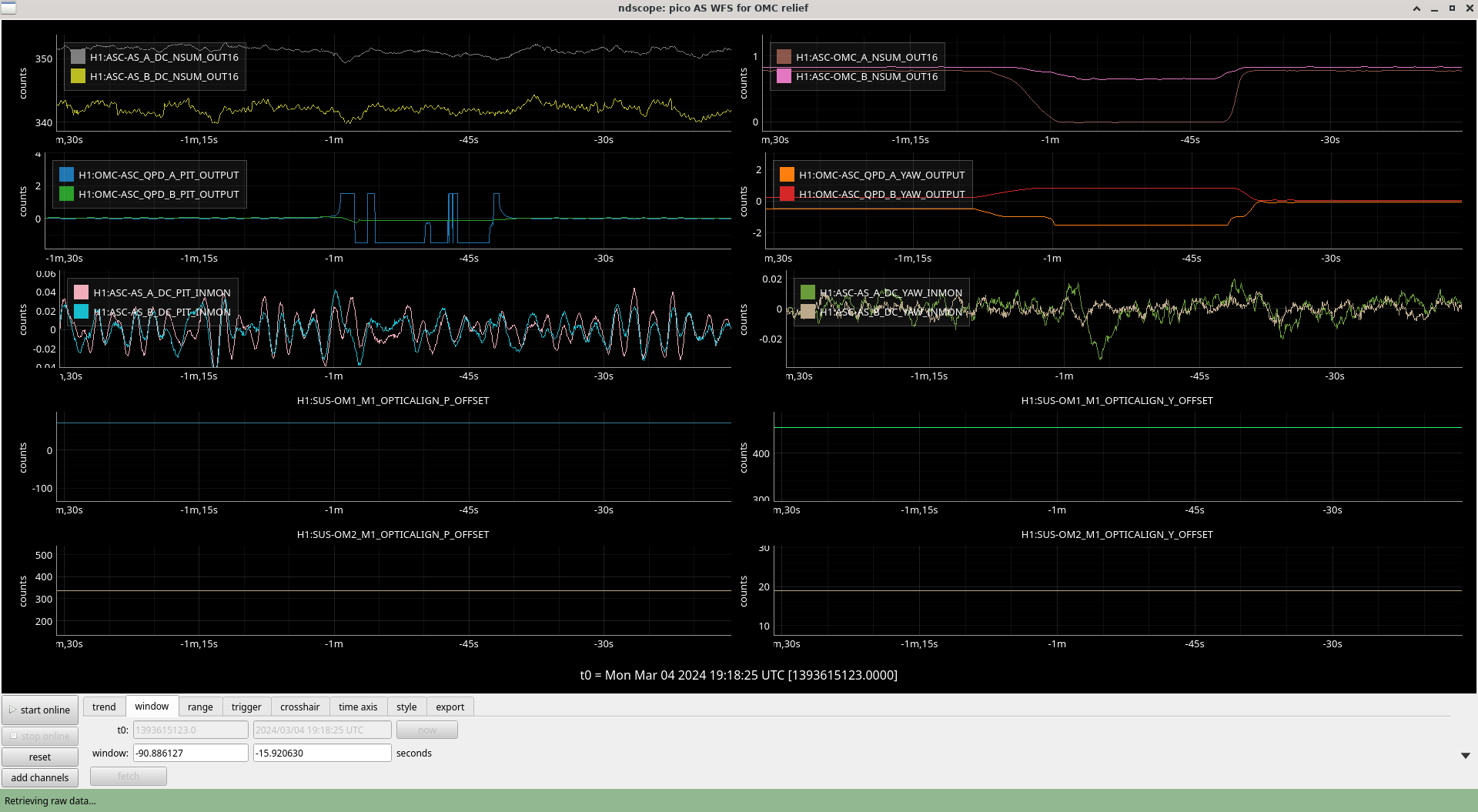Collapse the control panel with the down arrow

click(x=1465, y=756)
